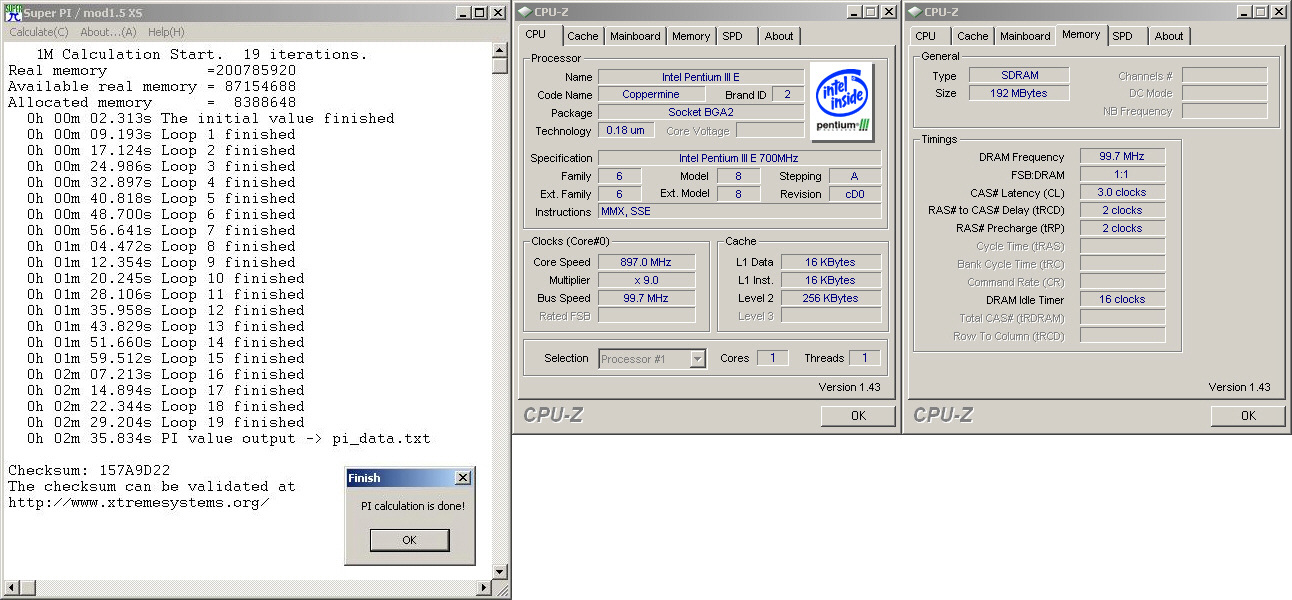Screen dimensions: 1292x600
Task: Click the Coppermine code name field
Action: click(651, 95)
